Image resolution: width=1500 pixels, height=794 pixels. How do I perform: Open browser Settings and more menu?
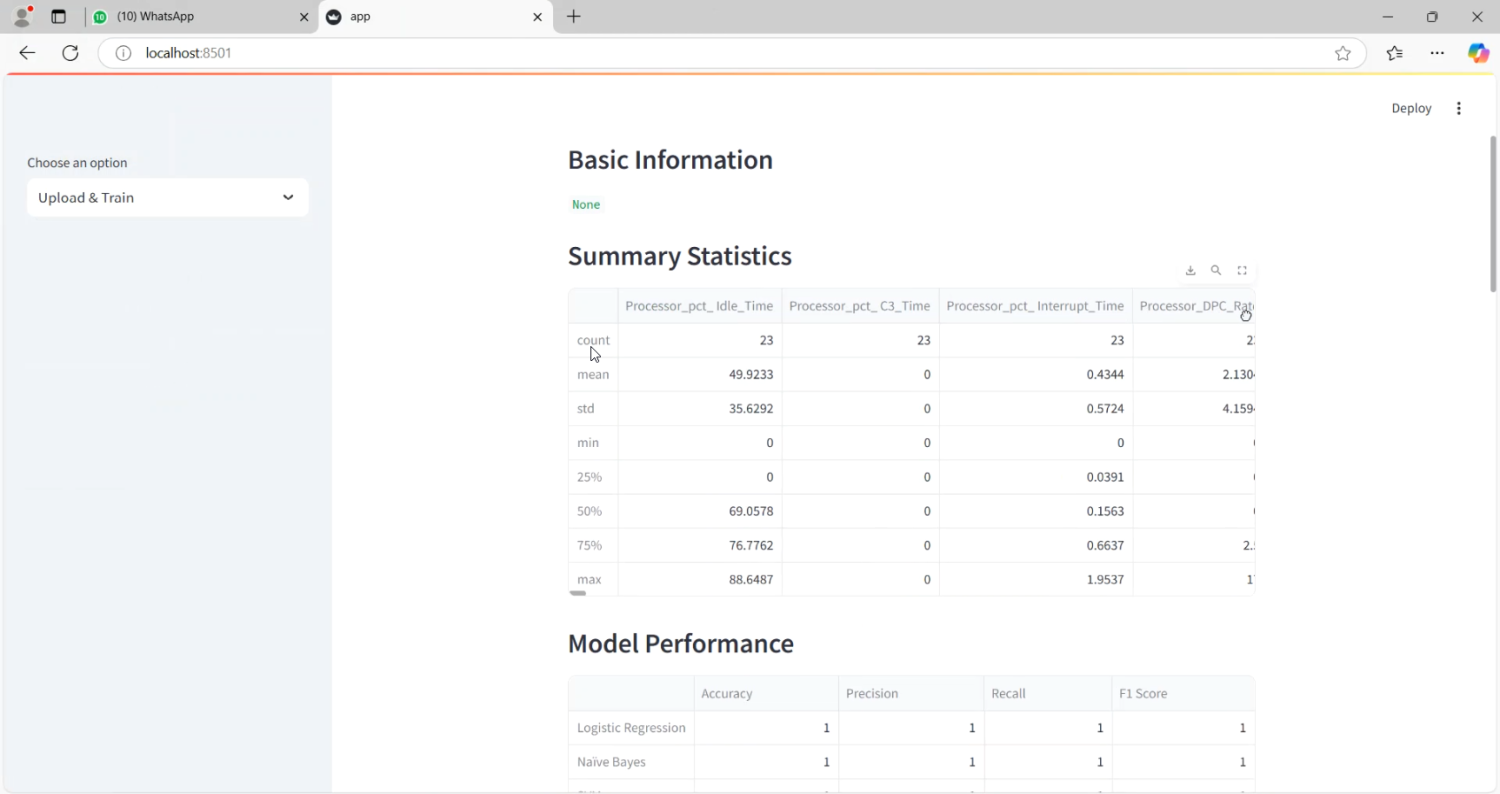[x=1437, y=53]
